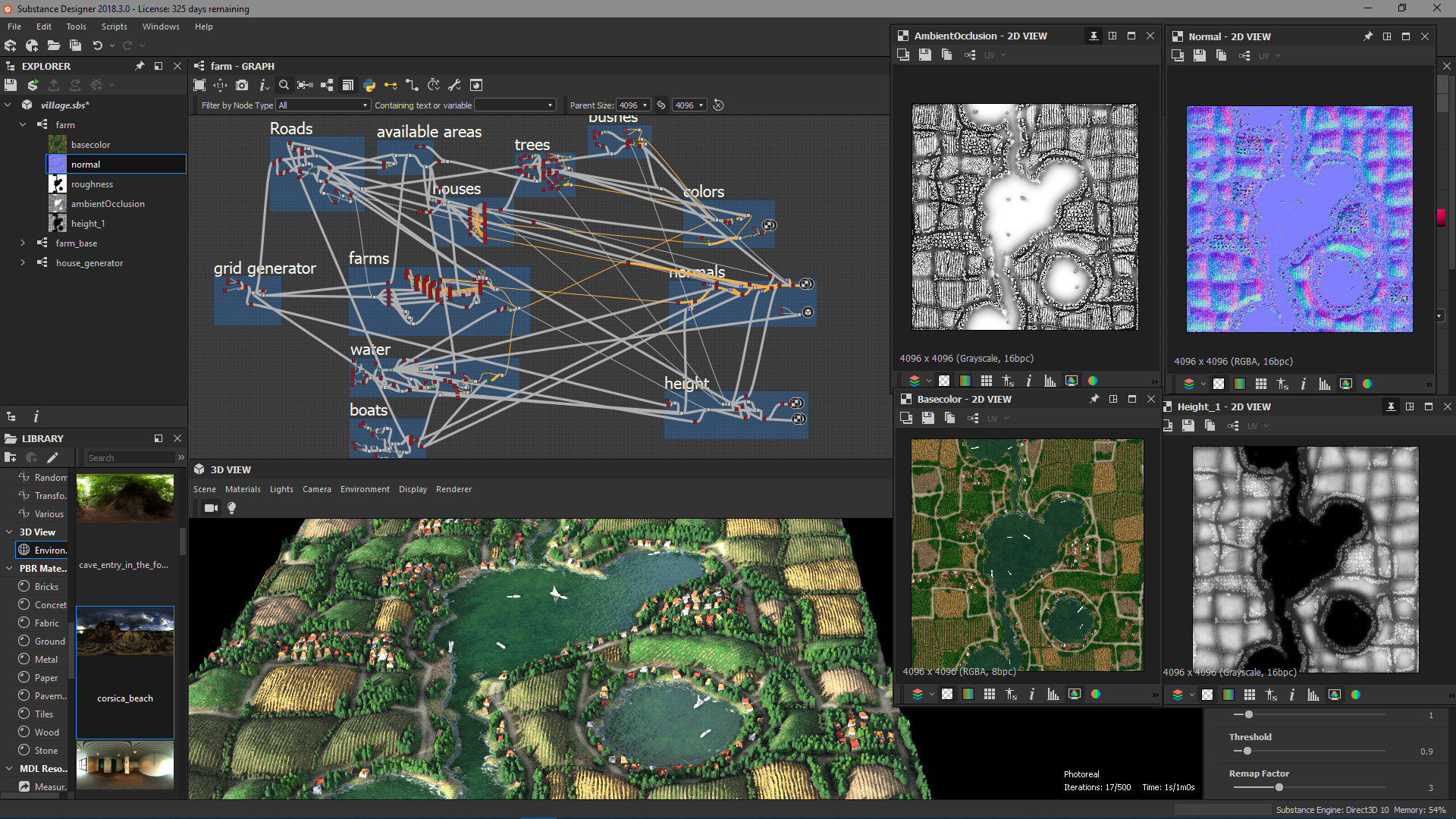The height and width of the screenshot is (819, 1456).
Task: Click the Bricks entry under PBR Materials
Action: point(47,586)
